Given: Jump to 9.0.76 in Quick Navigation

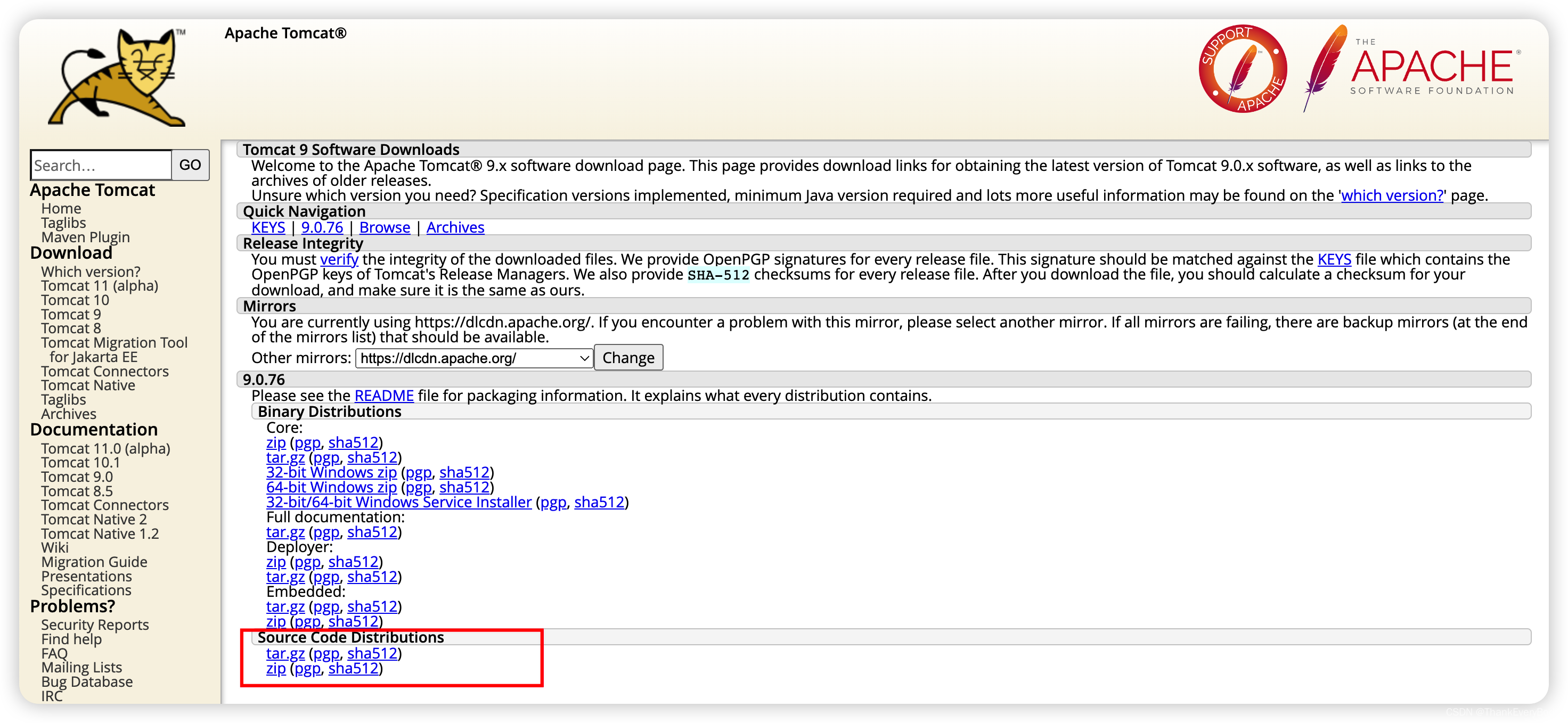Looking at the screenshot, I should pos(322,228).
